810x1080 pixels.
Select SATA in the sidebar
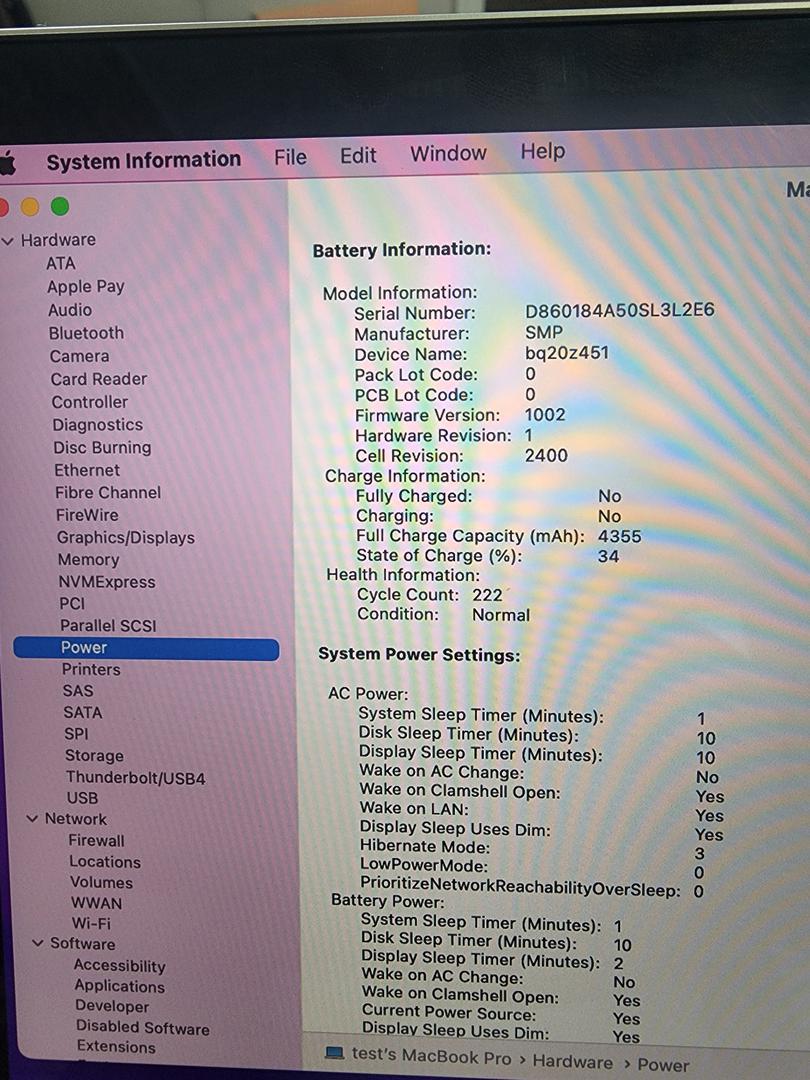pyautogui.click(x=82, y=712)
